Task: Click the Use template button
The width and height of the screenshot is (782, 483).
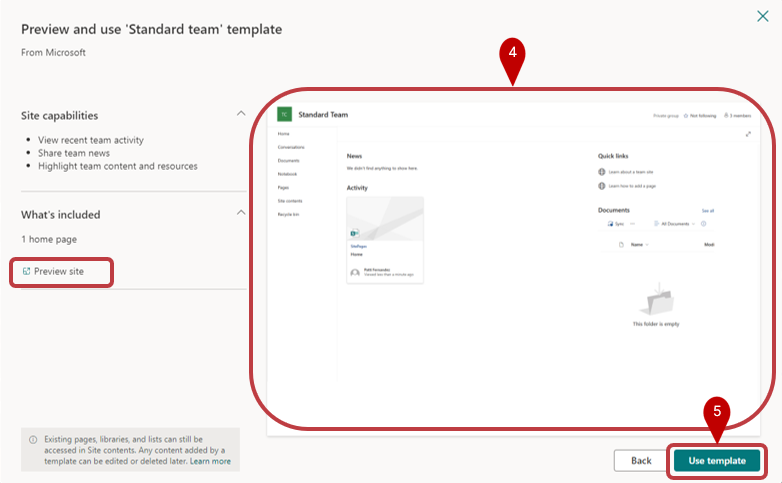Action: click(x=716, y=460)
